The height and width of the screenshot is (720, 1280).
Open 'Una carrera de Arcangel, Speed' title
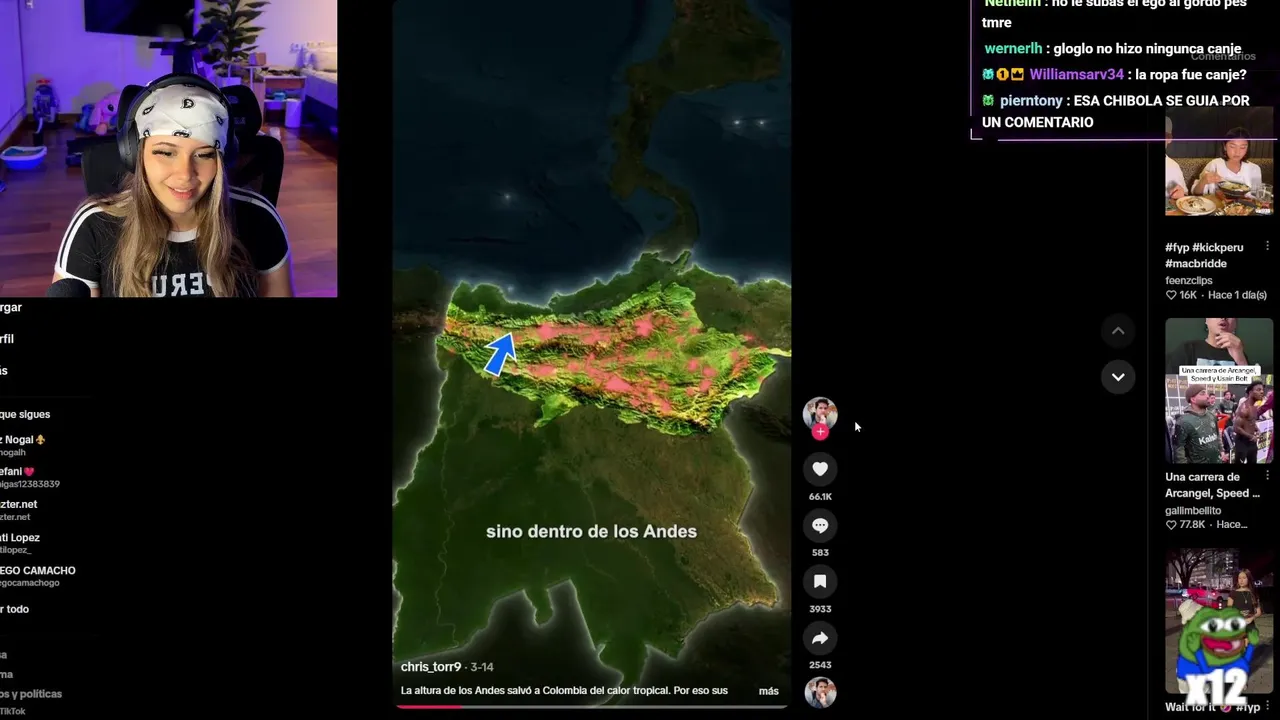click(1212, 485)
